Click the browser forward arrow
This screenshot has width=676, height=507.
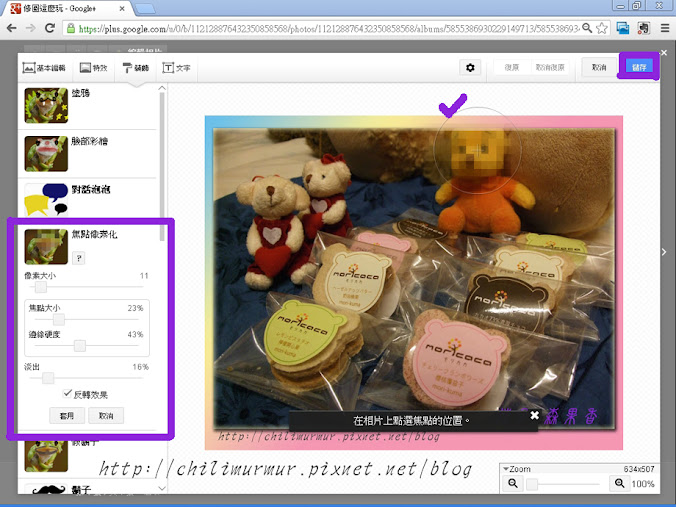click(31, 28)
